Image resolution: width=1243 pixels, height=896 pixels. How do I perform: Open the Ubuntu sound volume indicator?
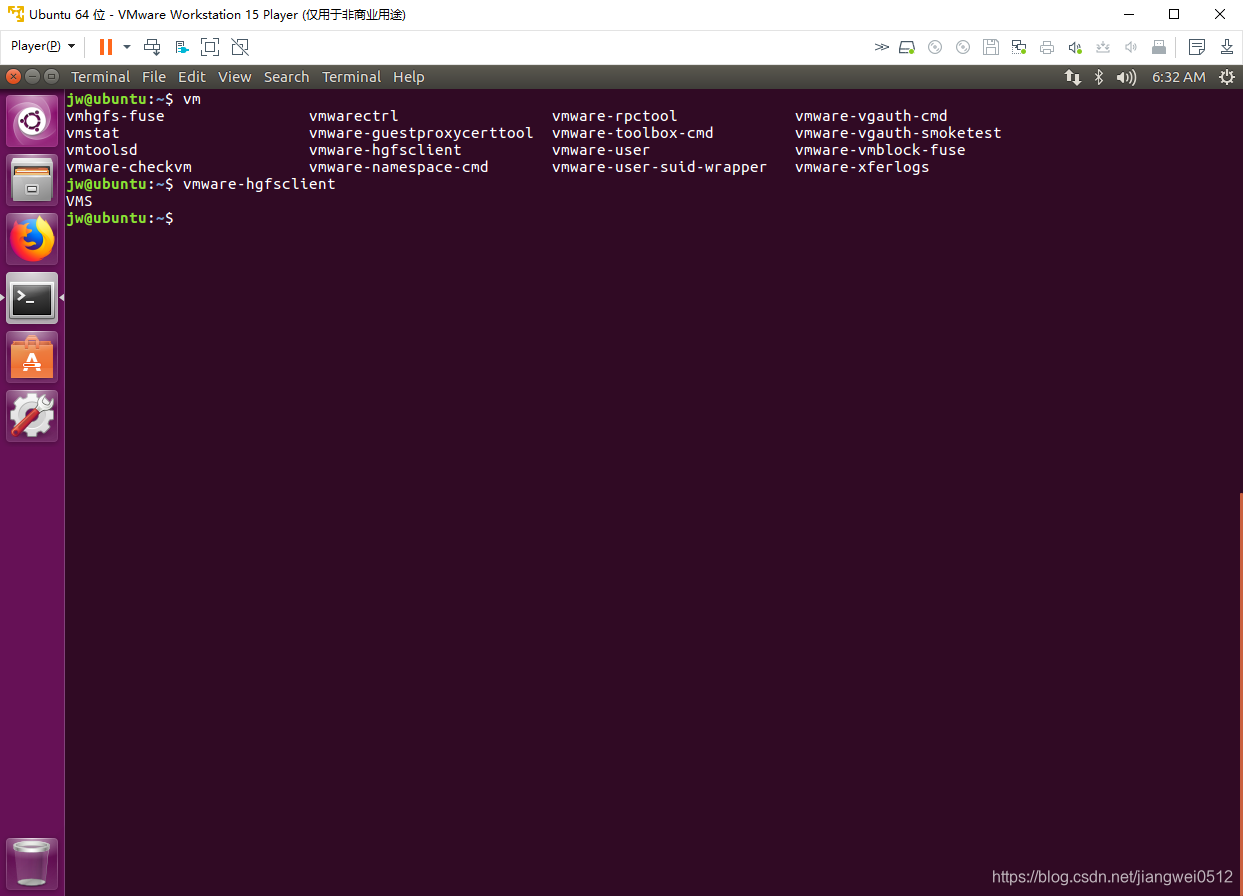pyautogui.click(x=1126, y=77)
